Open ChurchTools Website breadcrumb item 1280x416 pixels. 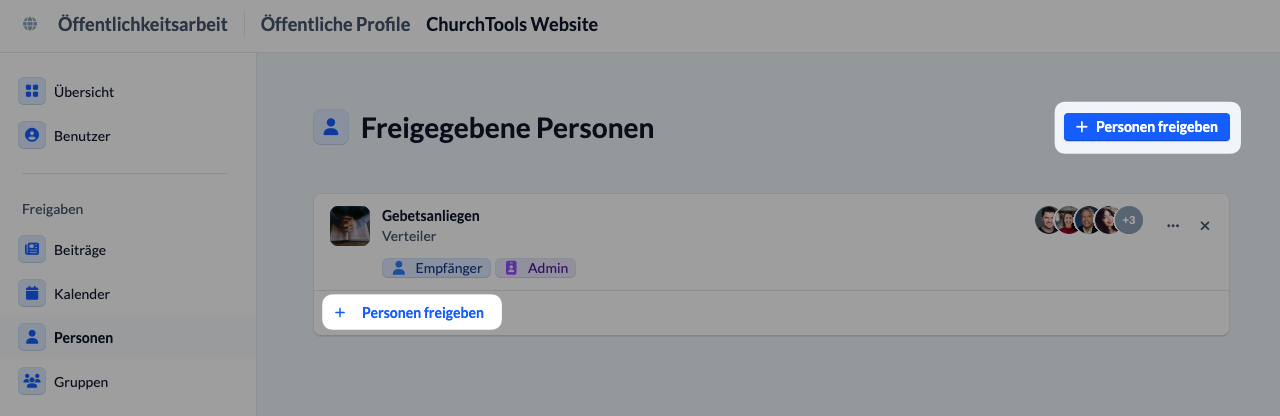tap(512, 24)
